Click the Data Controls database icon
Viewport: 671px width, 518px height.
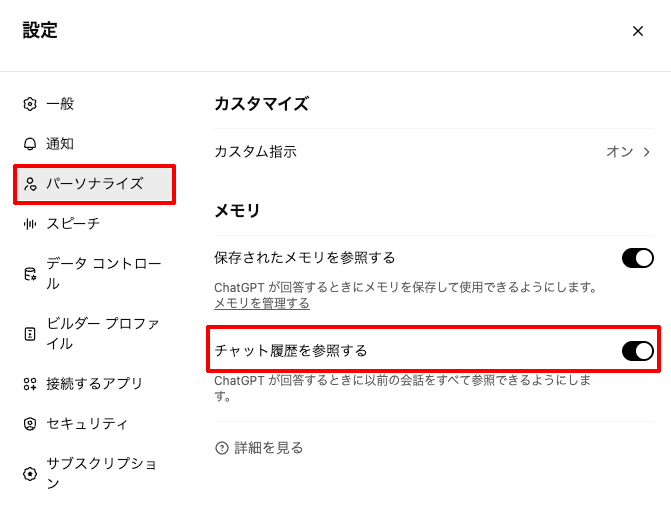click(30, 274)
